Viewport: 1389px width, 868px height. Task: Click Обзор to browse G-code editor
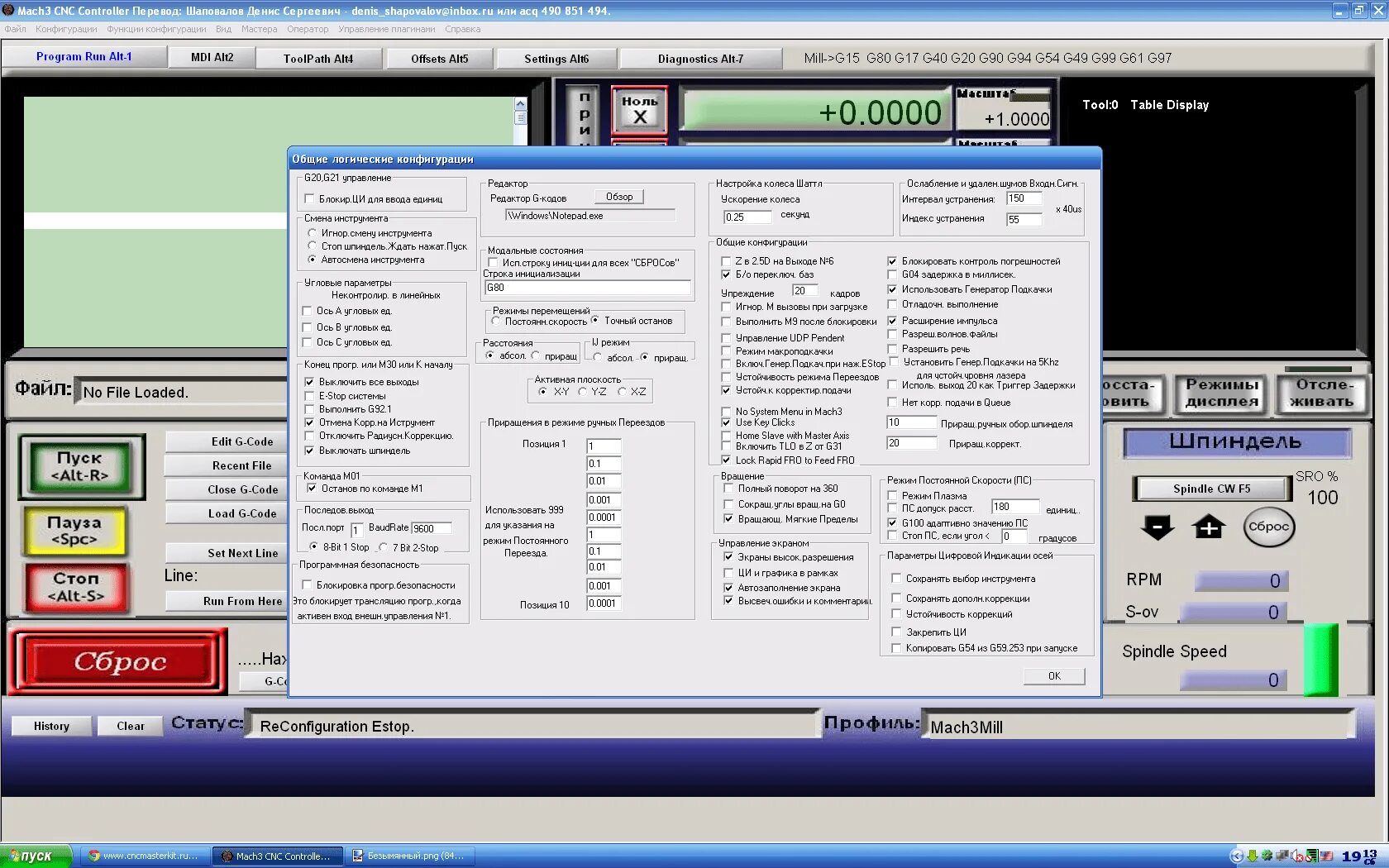[619, 197]
